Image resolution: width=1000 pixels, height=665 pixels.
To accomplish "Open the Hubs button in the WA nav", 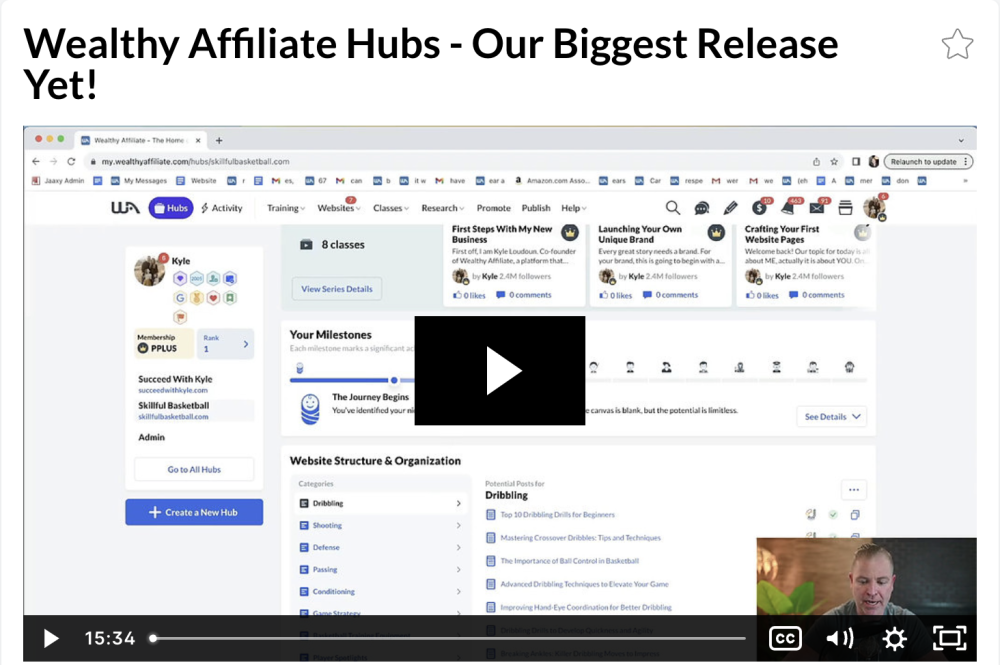I will (171, 208).
